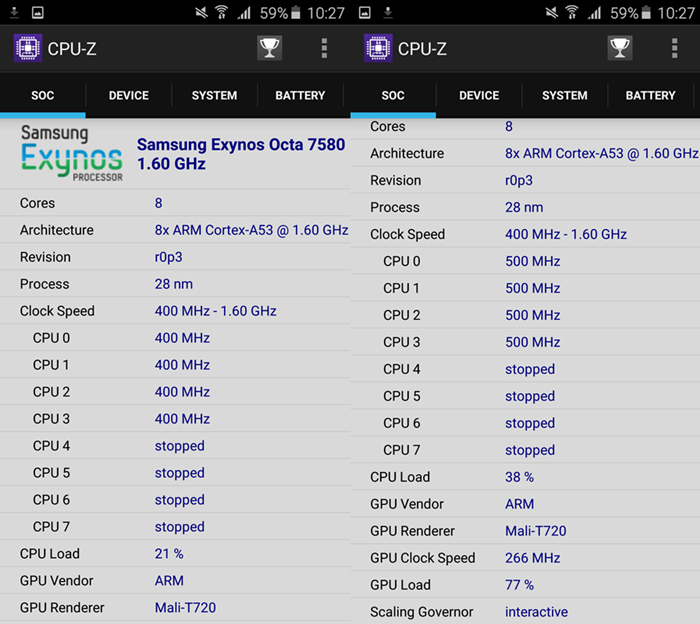This screenshot has width=700, height=624.
Task: Tap the Clock Speed row in left screenshot
Action: [175, 311]
